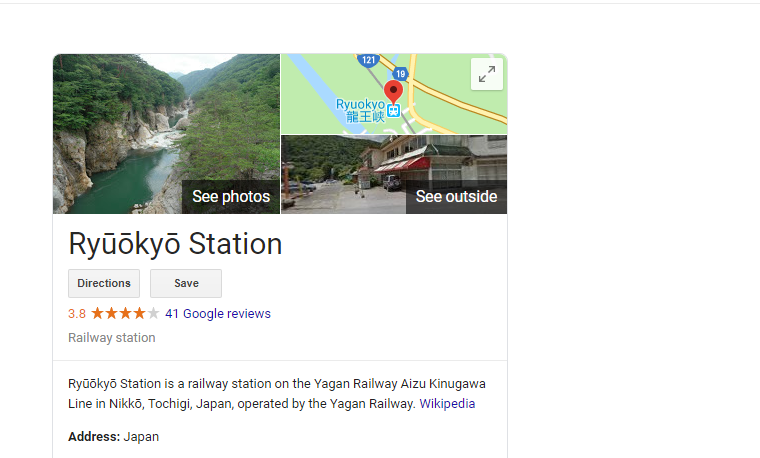Screen dimensions: 760x458
Task: Click the 3.8 rating number
Action: [x=77, y=314]
